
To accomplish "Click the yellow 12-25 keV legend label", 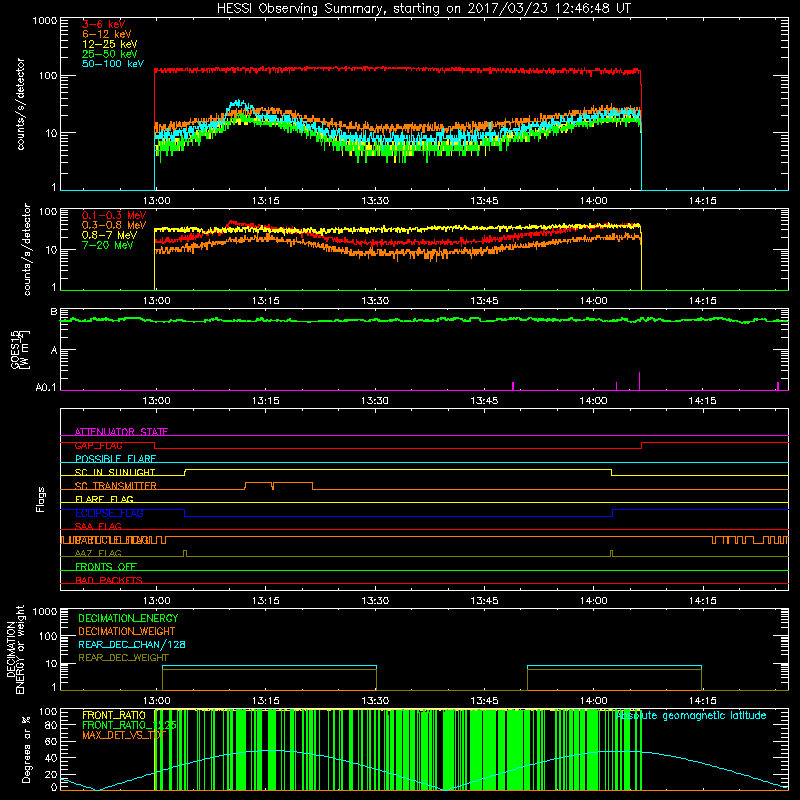I will 110,44.
